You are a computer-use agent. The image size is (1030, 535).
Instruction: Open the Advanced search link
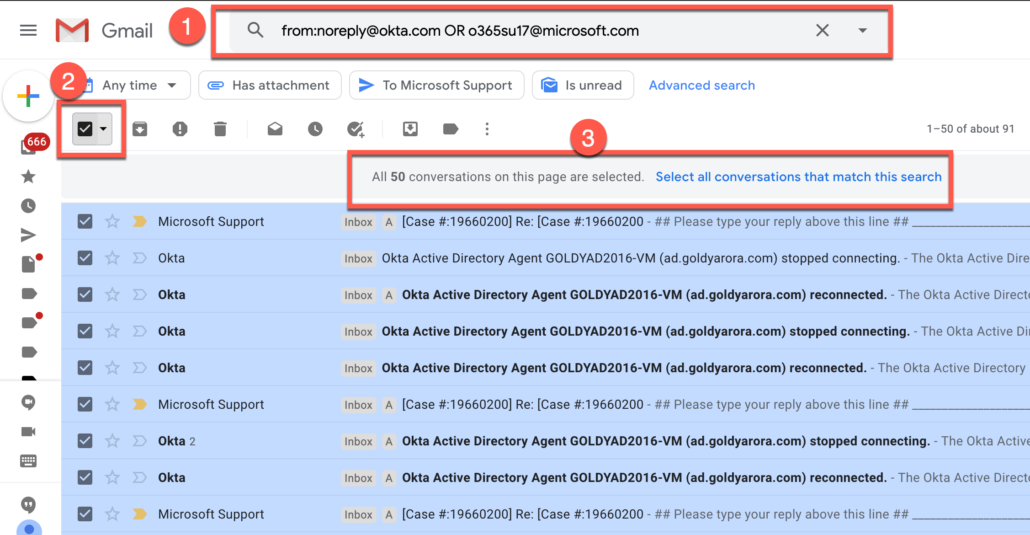[702, 85]
